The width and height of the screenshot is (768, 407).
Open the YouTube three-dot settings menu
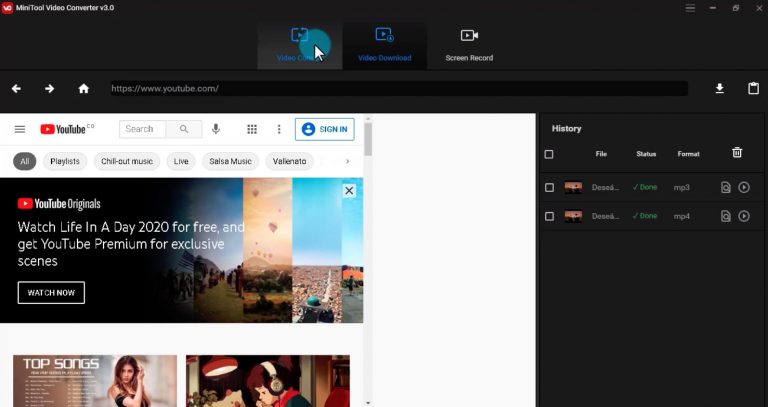pos(279,129)
